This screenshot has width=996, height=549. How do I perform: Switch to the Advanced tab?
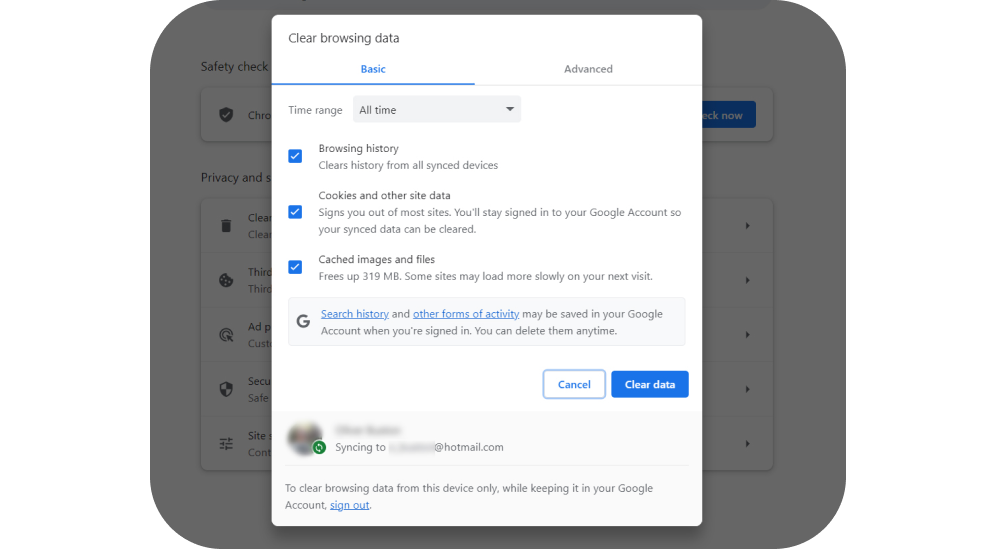pyautogui.click(x=588, y=69)
